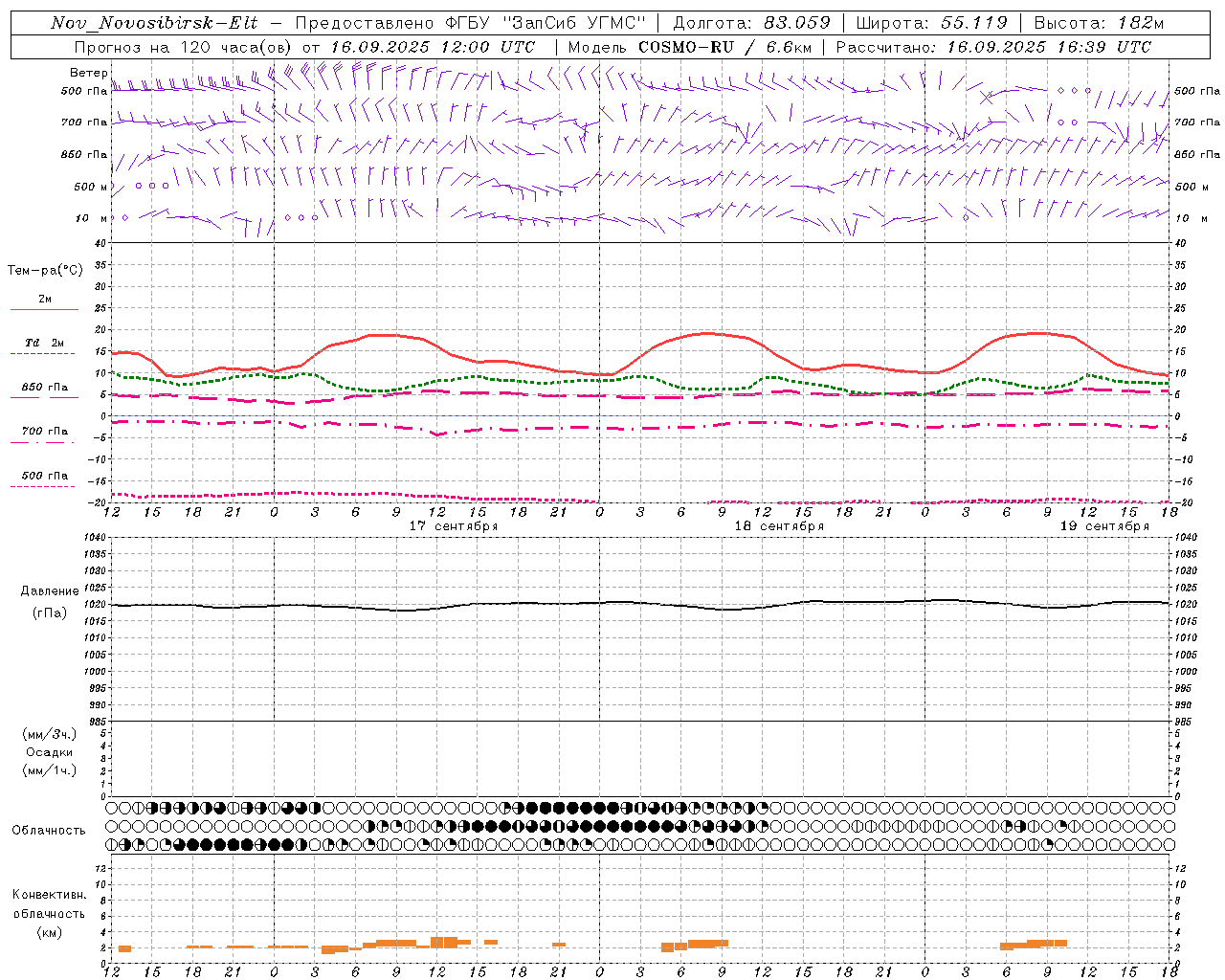Screen dimensions: 1225x980
Task: Click the Ветер panel label
Action: [x=88, y=73]
